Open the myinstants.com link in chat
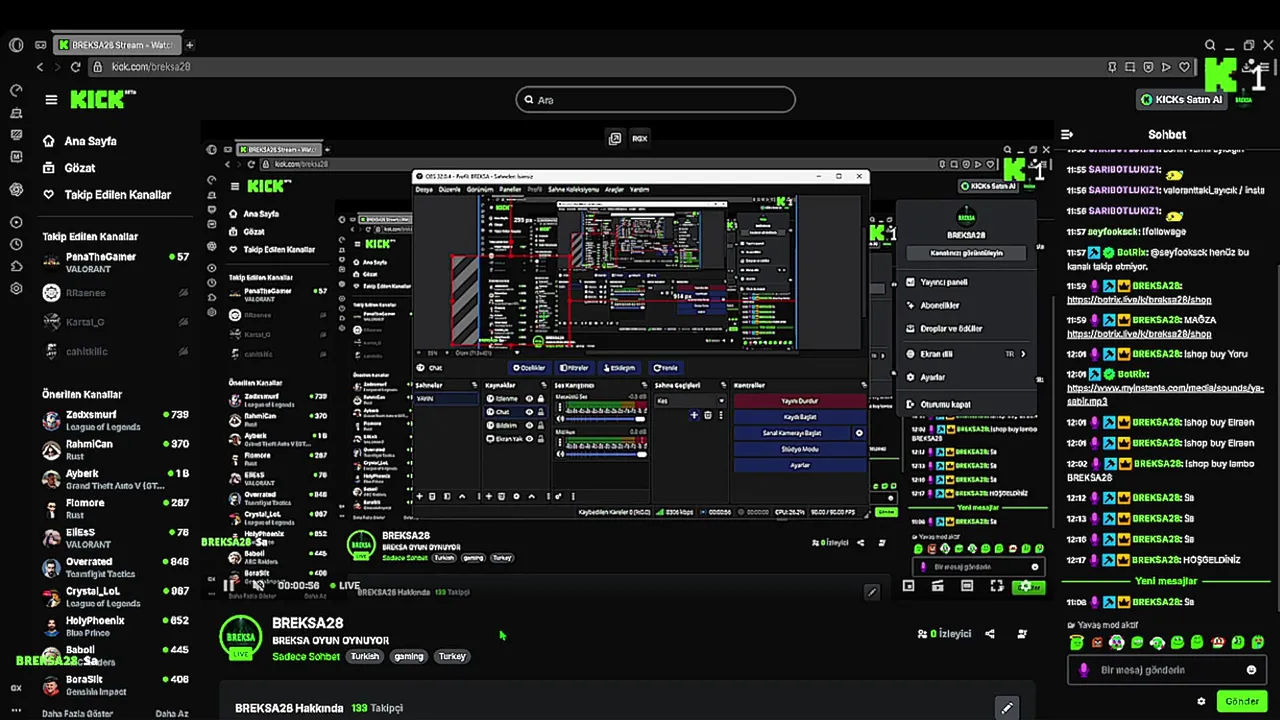Screen dimensions: 1280x720 pos(1165,394)
